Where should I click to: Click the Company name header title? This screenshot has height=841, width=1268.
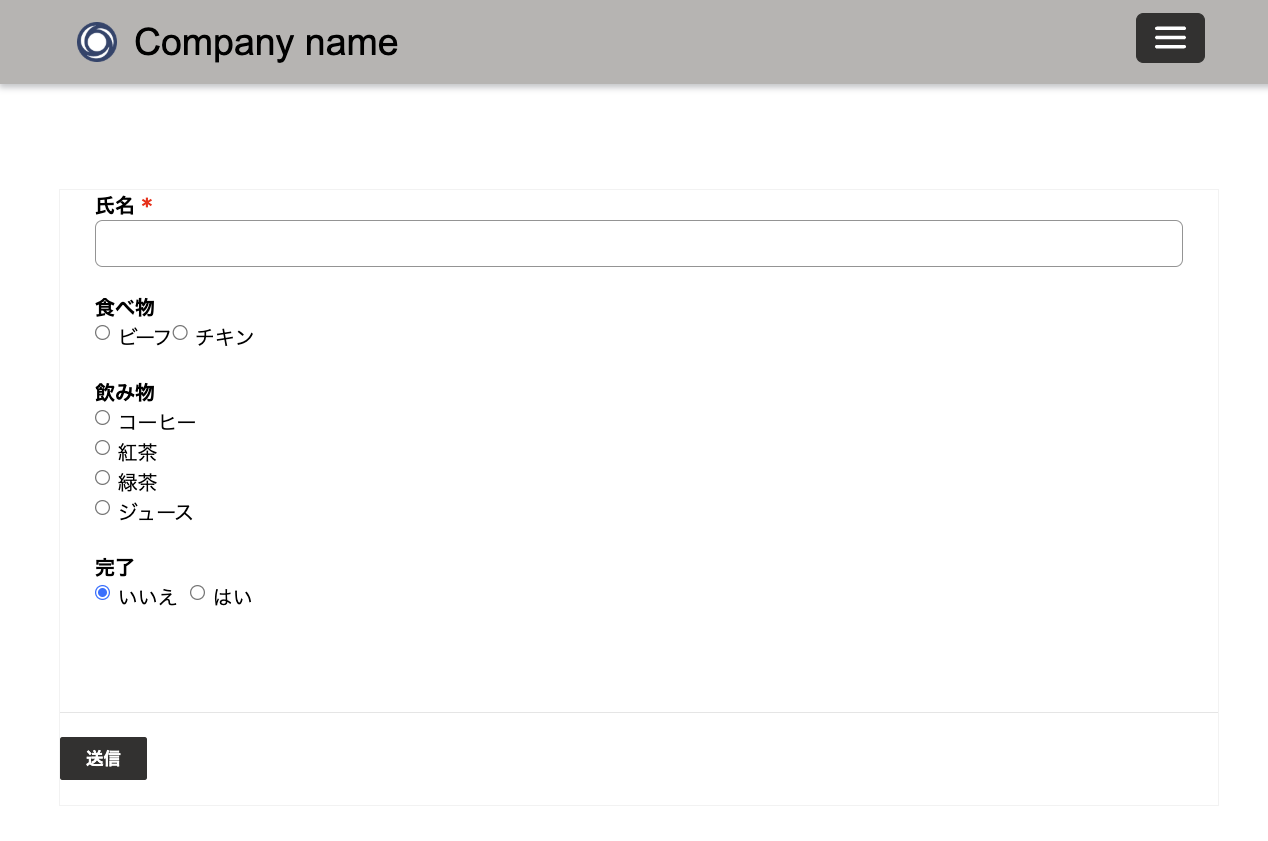coord(266,42)
